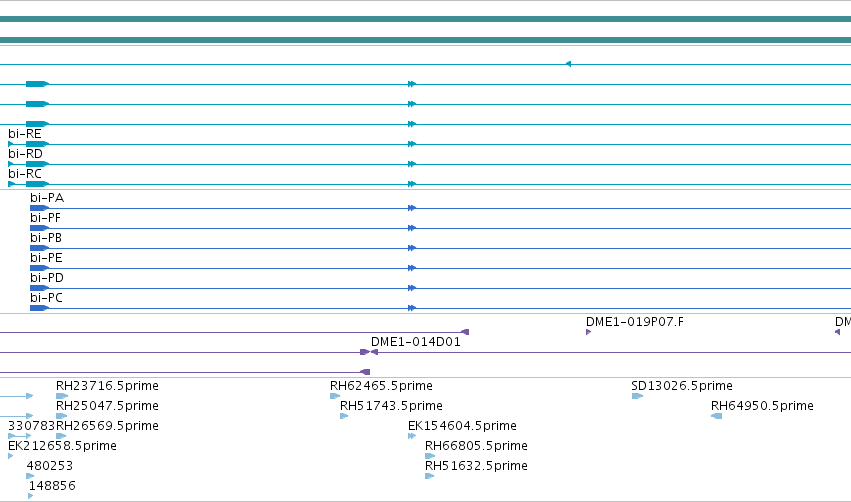Click the arrow glyph under RH62465.5prime
This screenshot has height=502, width=851.
335,396
